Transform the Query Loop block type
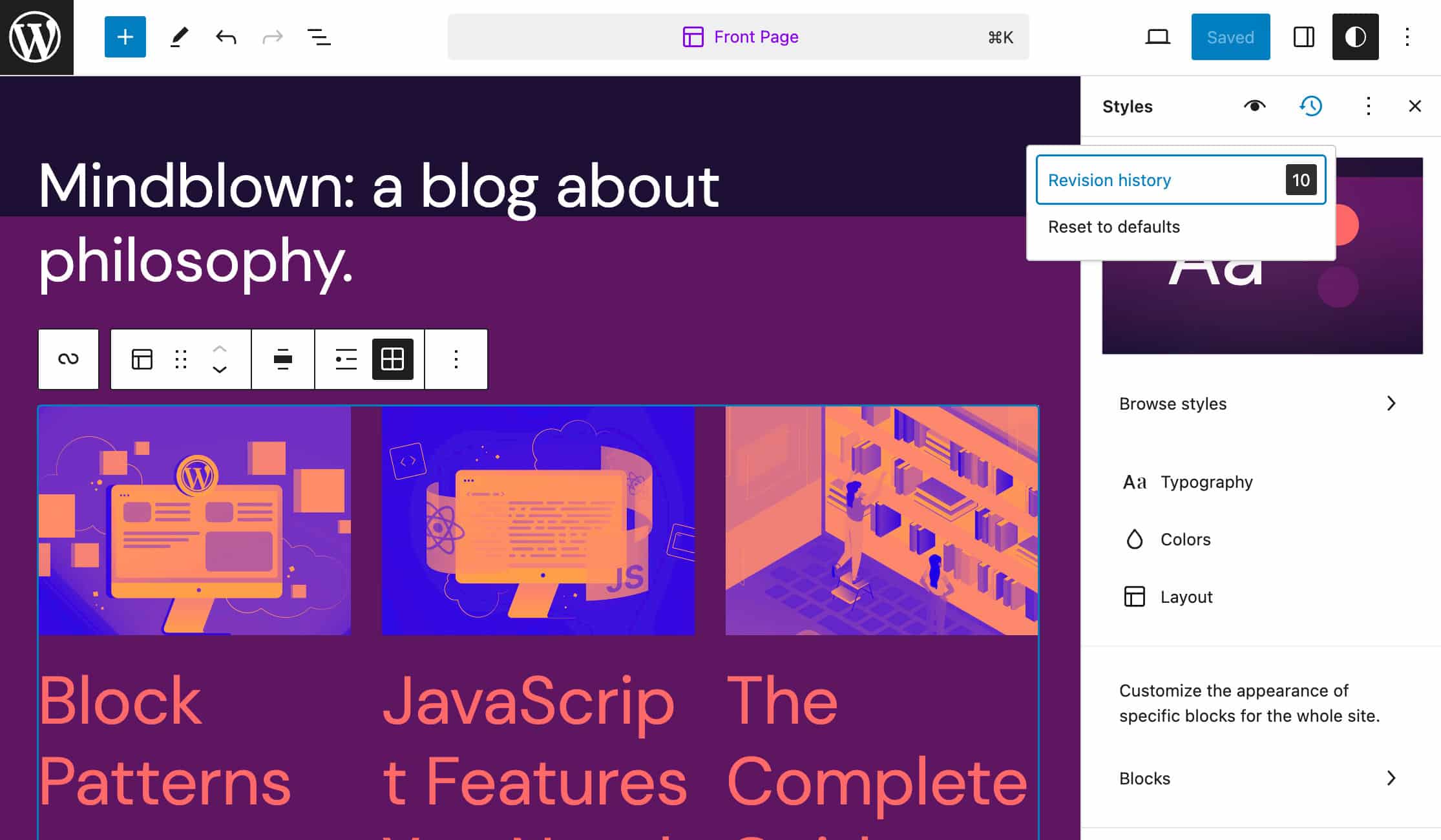The image size is (1441, 840). pyautogui.click(x=143, y=359)
